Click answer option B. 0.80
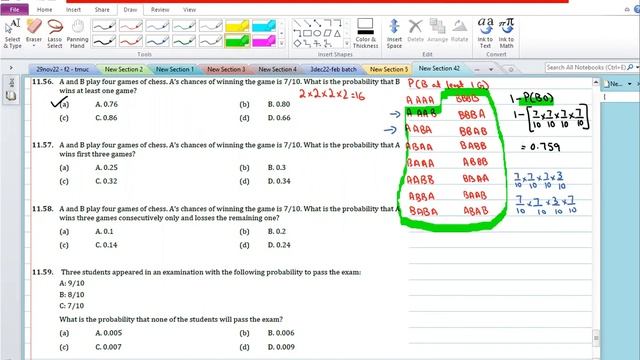640x360 pixels. pyautogui.click(x=279, y=104)
